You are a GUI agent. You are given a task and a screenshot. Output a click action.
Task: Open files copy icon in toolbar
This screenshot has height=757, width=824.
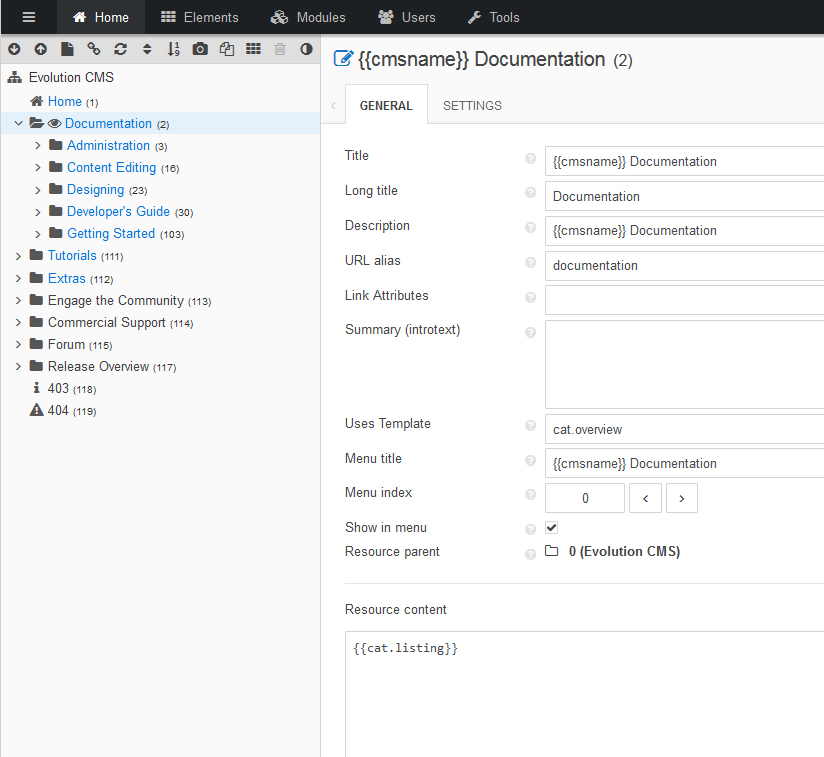[226, 49]
